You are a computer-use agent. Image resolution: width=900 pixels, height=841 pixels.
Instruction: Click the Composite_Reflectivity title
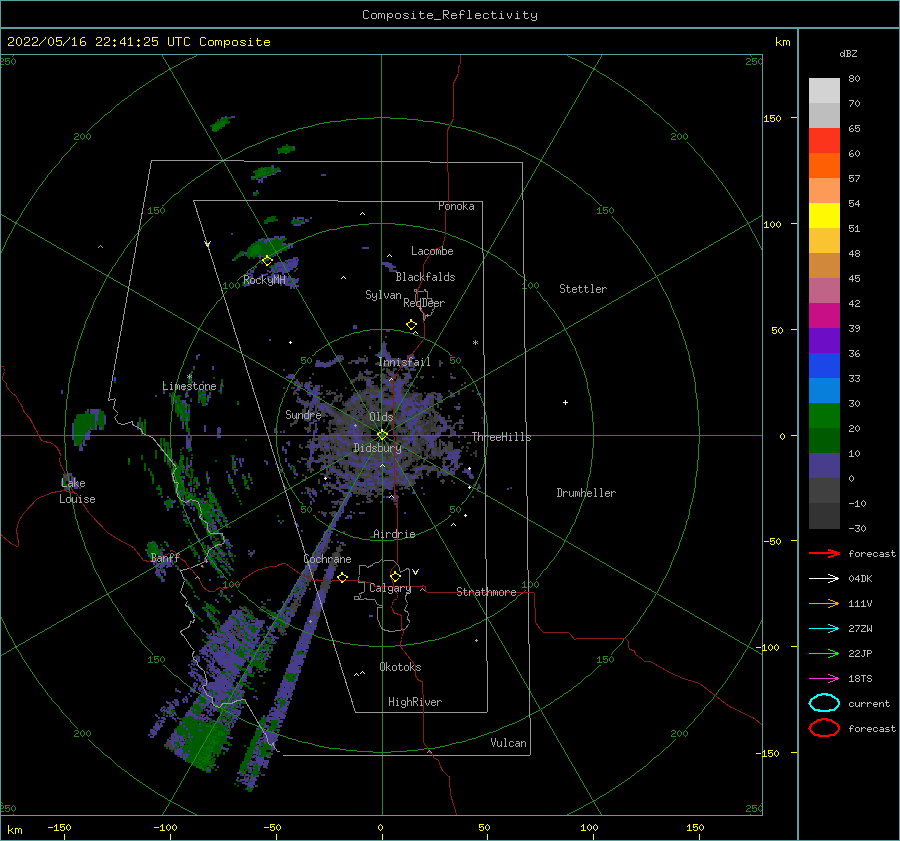[450, 15]
